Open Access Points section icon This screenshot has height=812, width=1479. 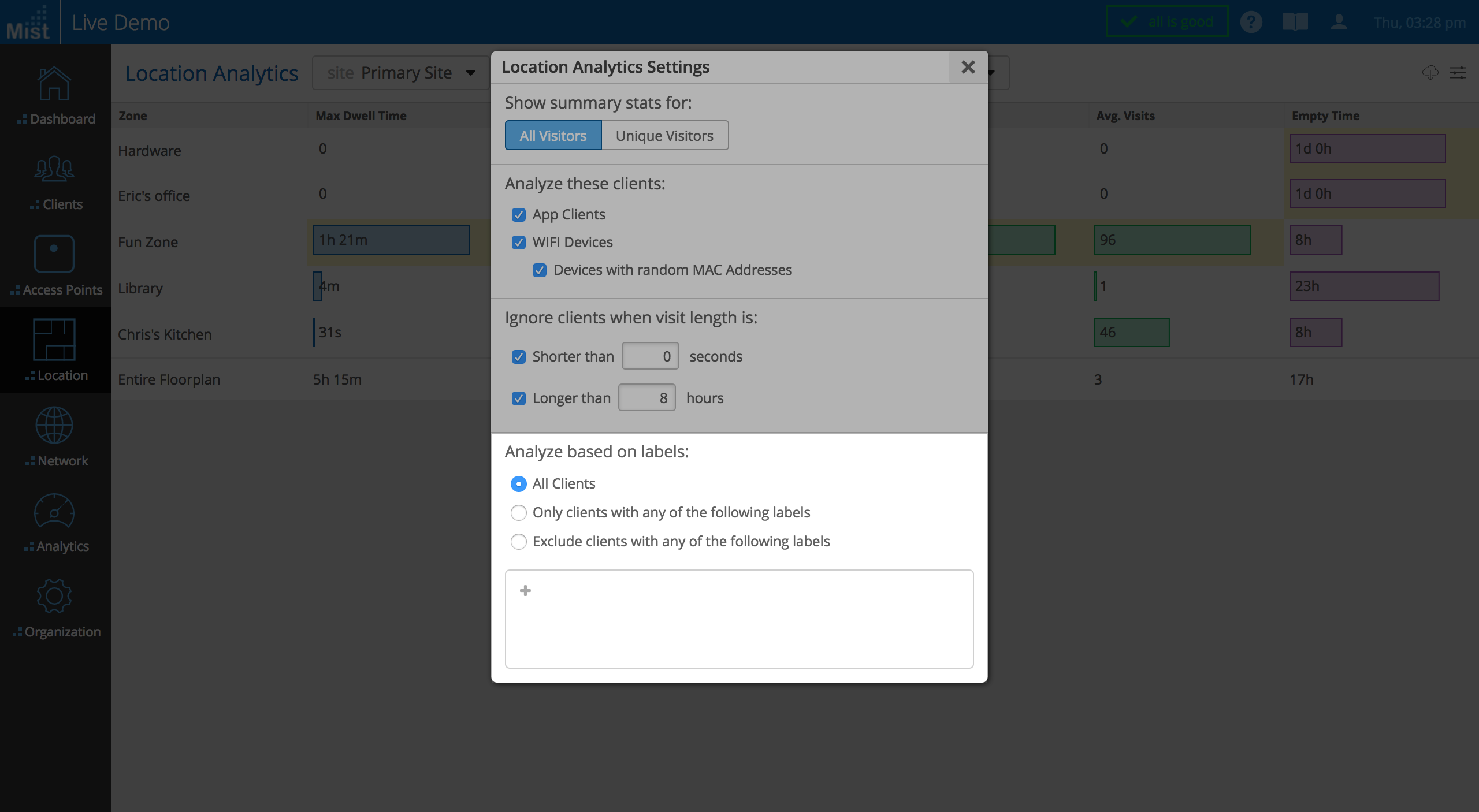tap(54, 254)
